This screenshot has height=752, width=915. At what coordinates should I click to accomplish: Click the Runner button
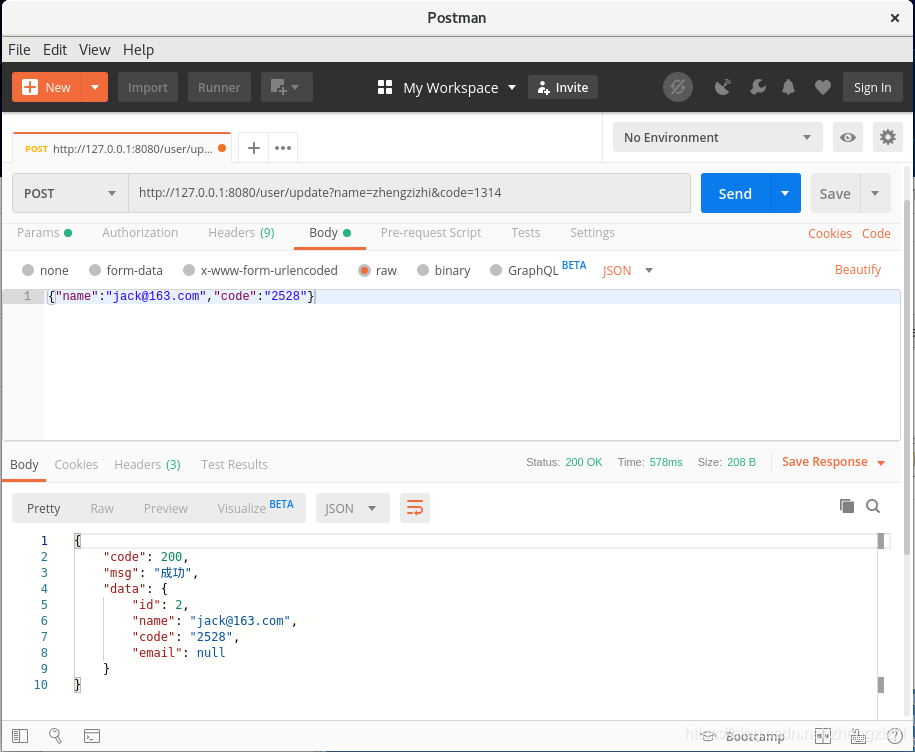[219, 88]
